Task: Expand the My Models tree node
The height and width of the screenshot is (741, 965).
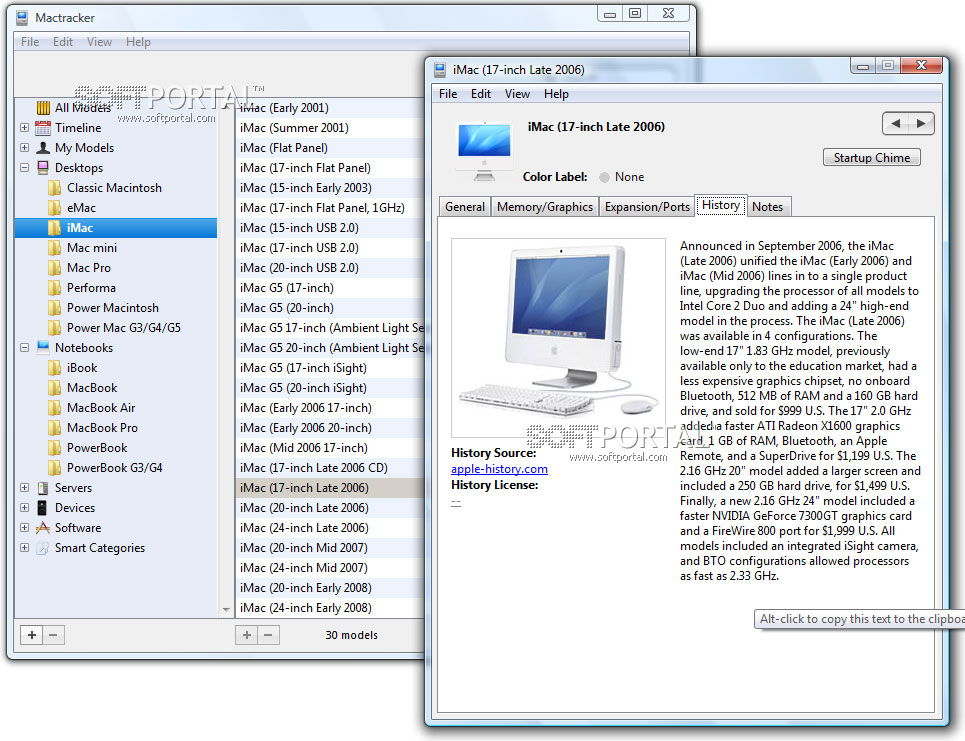Action: coord(24,148)
